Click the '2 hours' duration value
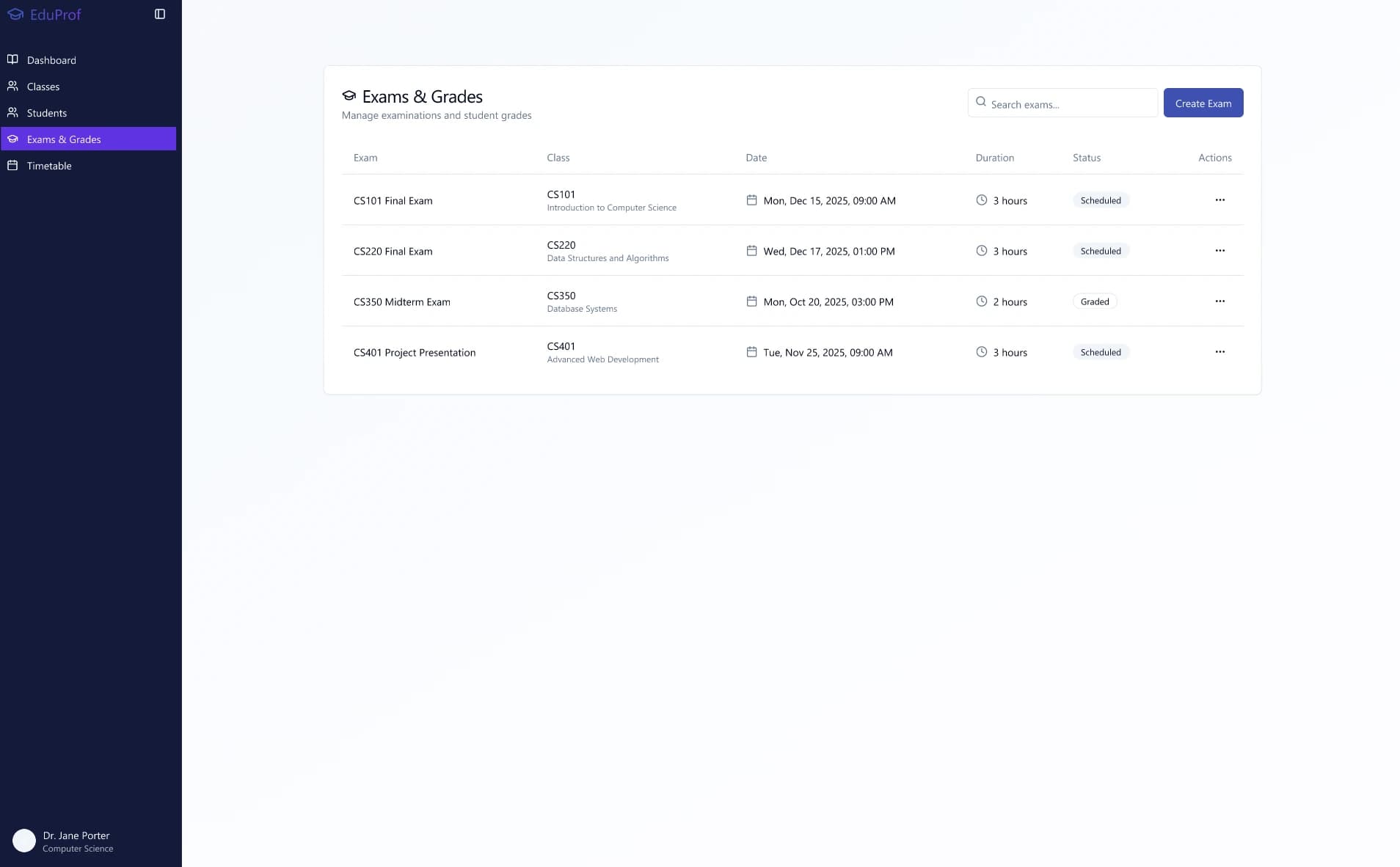 [1010, 301]
